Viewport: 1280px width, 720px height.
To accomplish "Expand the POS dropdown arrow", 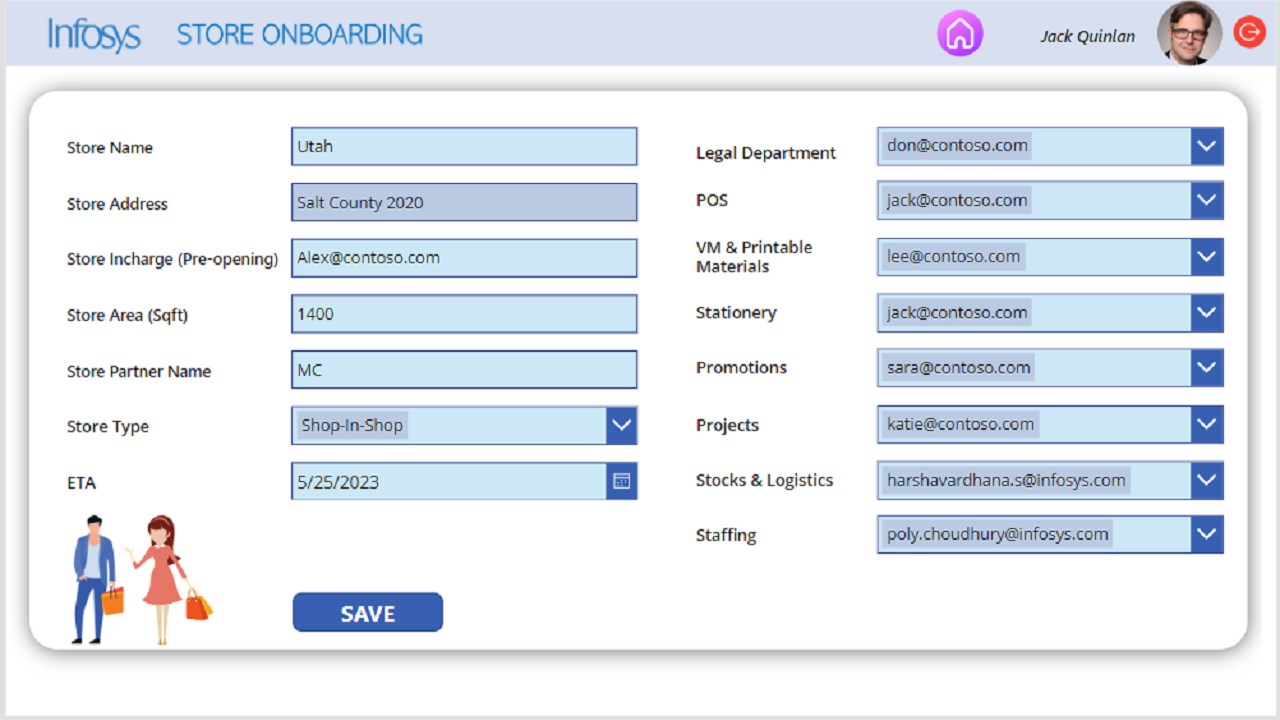I will click(x=1207, y=200).
